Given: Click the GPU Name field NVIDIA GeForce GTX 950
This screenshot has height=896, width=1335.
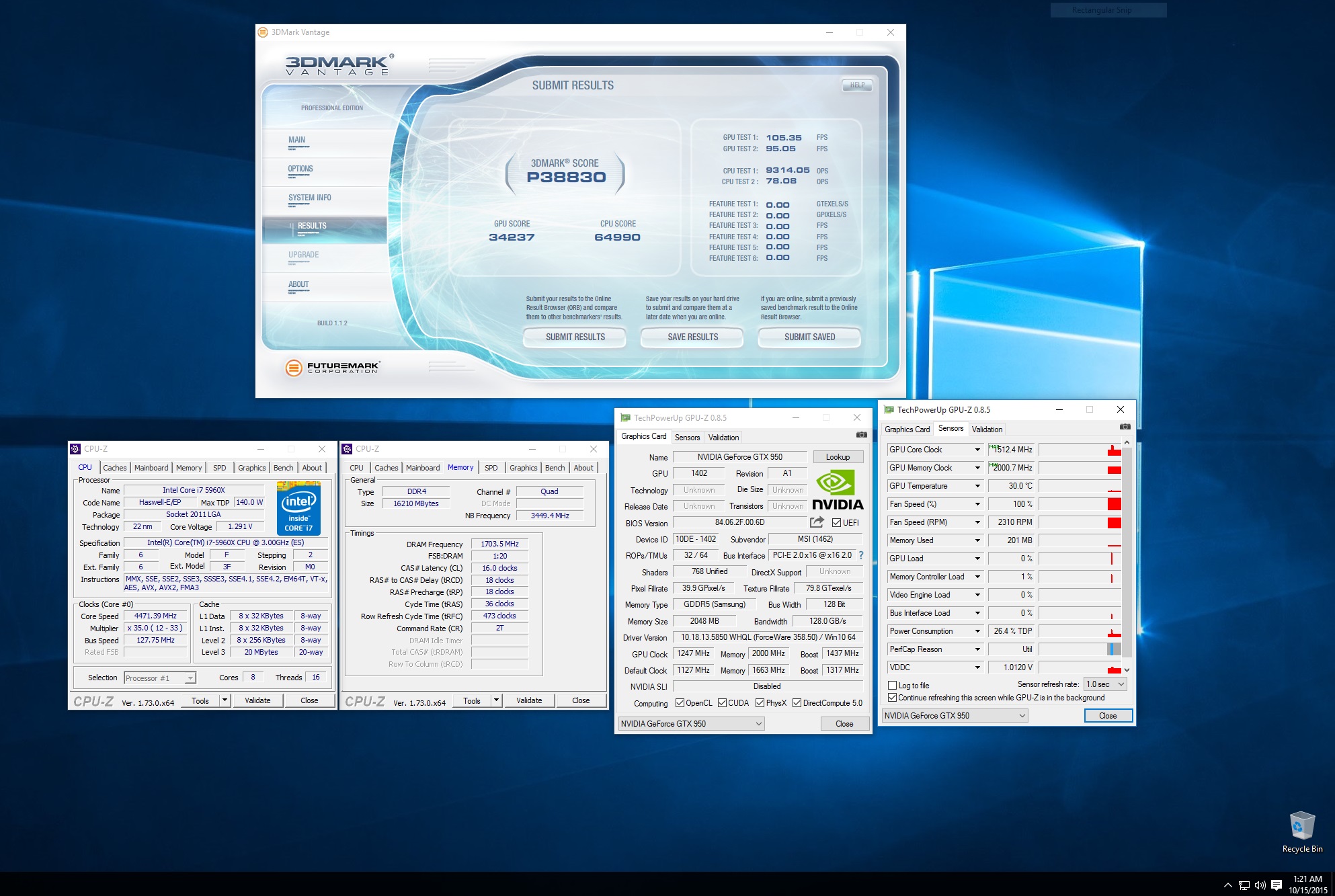Looking at the screenshot, I should (739, 456).
